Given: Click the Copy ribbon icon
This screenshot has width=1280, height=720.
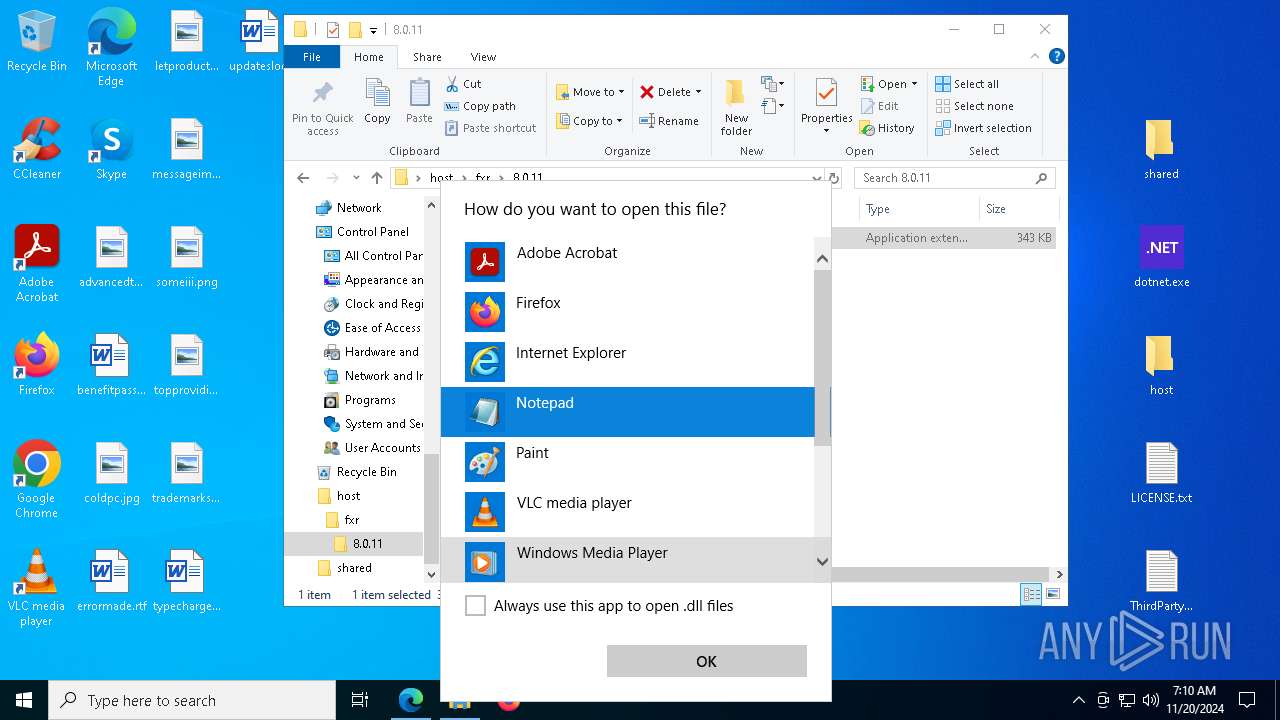Looking at the screenshot, I should tap(377, 102).
